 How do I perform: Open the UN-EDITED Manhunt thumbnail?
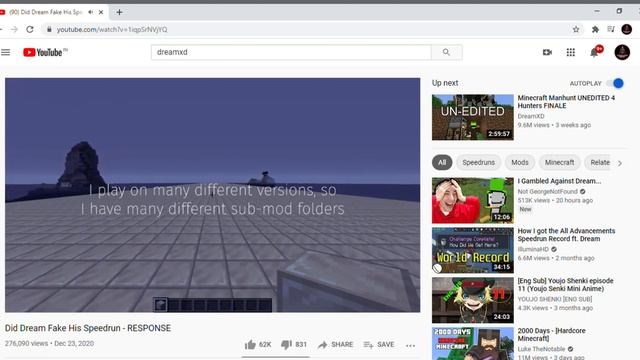(473, 118)
